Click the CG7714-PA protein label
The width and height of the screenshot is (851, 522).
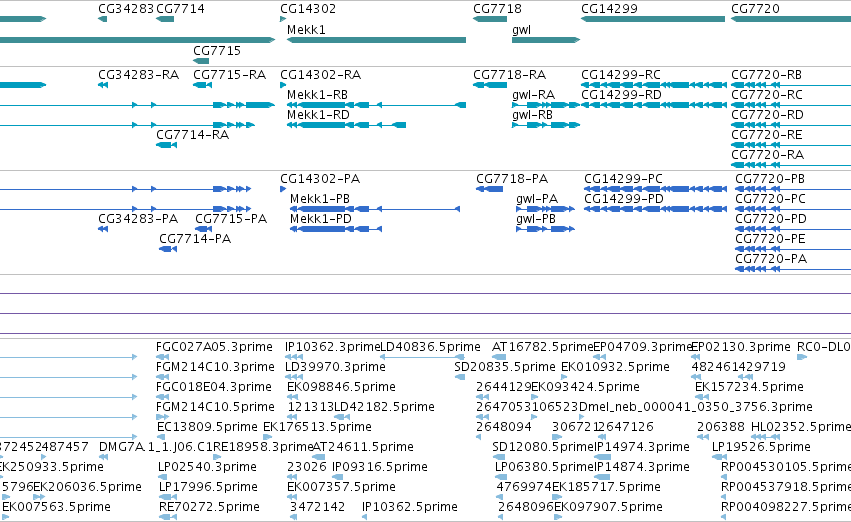(195, 239)
